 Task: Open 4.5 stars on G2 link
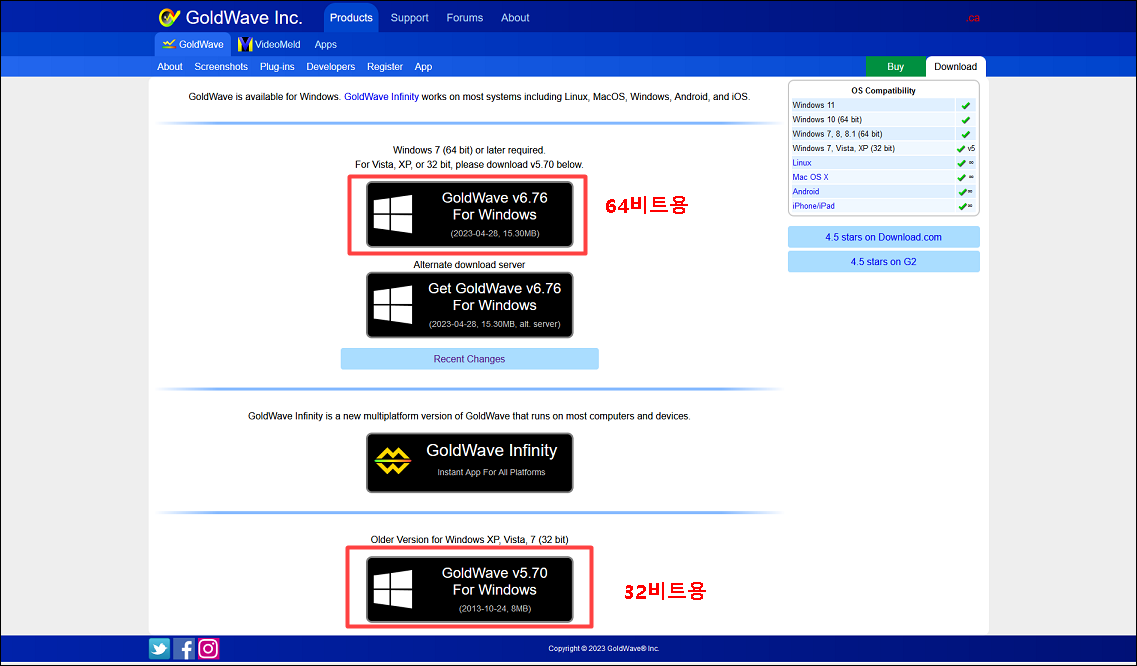pyautogui.click(x=883, y=262)
